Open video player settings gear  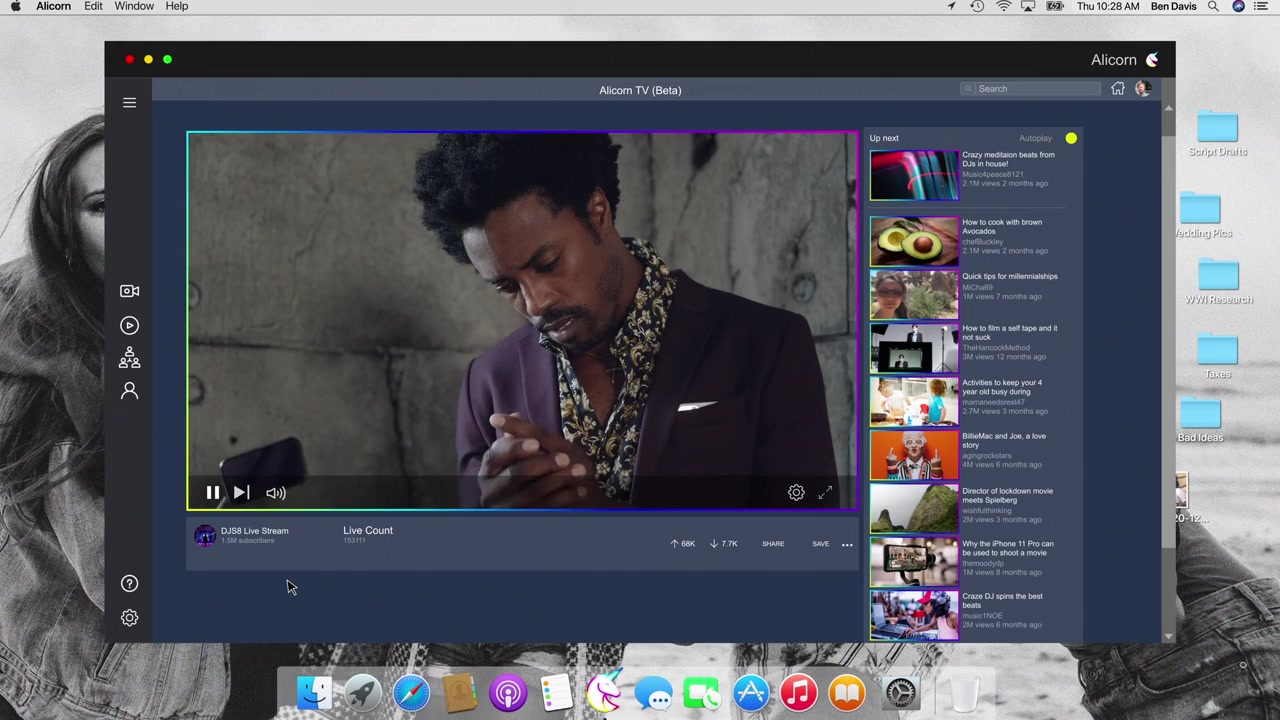tap(796, 493)
